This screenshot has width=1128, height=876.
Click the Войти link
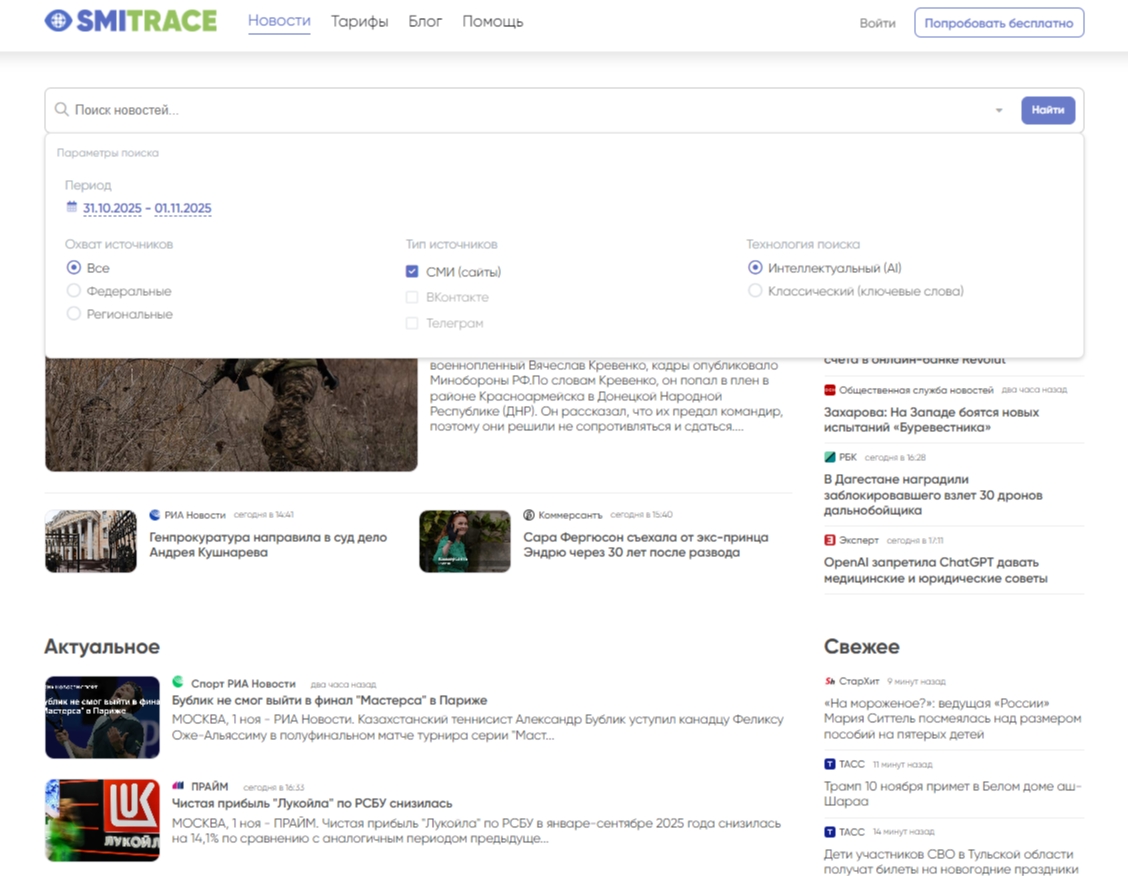click(877, 22)
